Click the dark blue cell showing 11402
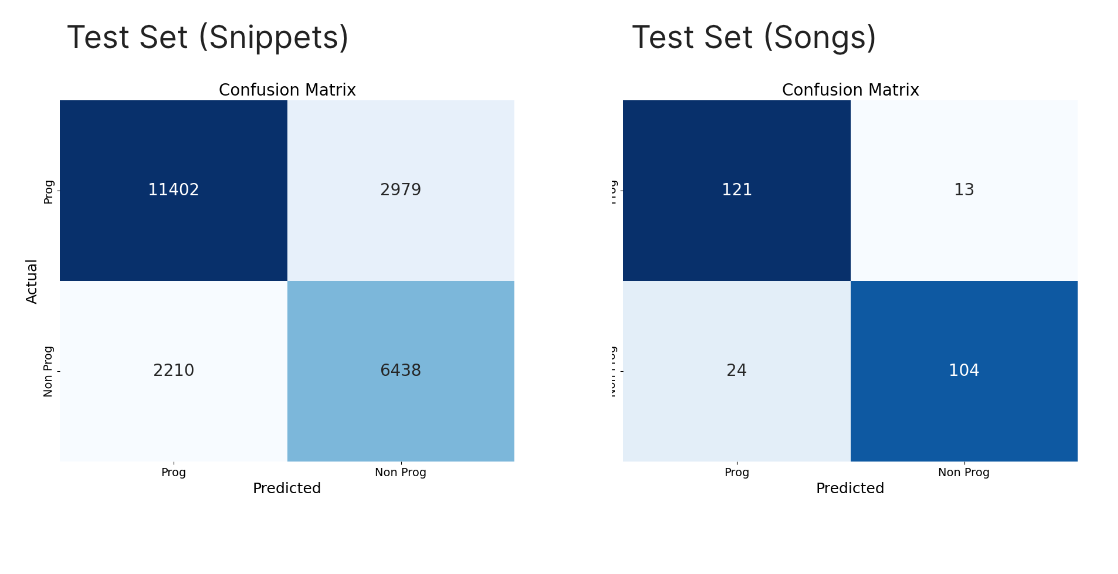The image size is (1118, 574). click(173, 190)
